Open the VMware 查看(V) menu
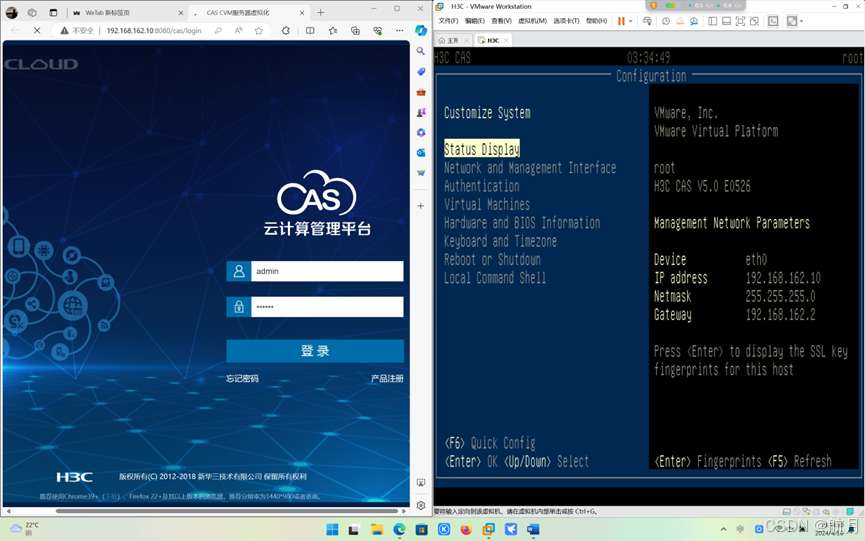Screen dimensions: 865x541 tap(501, 21)
